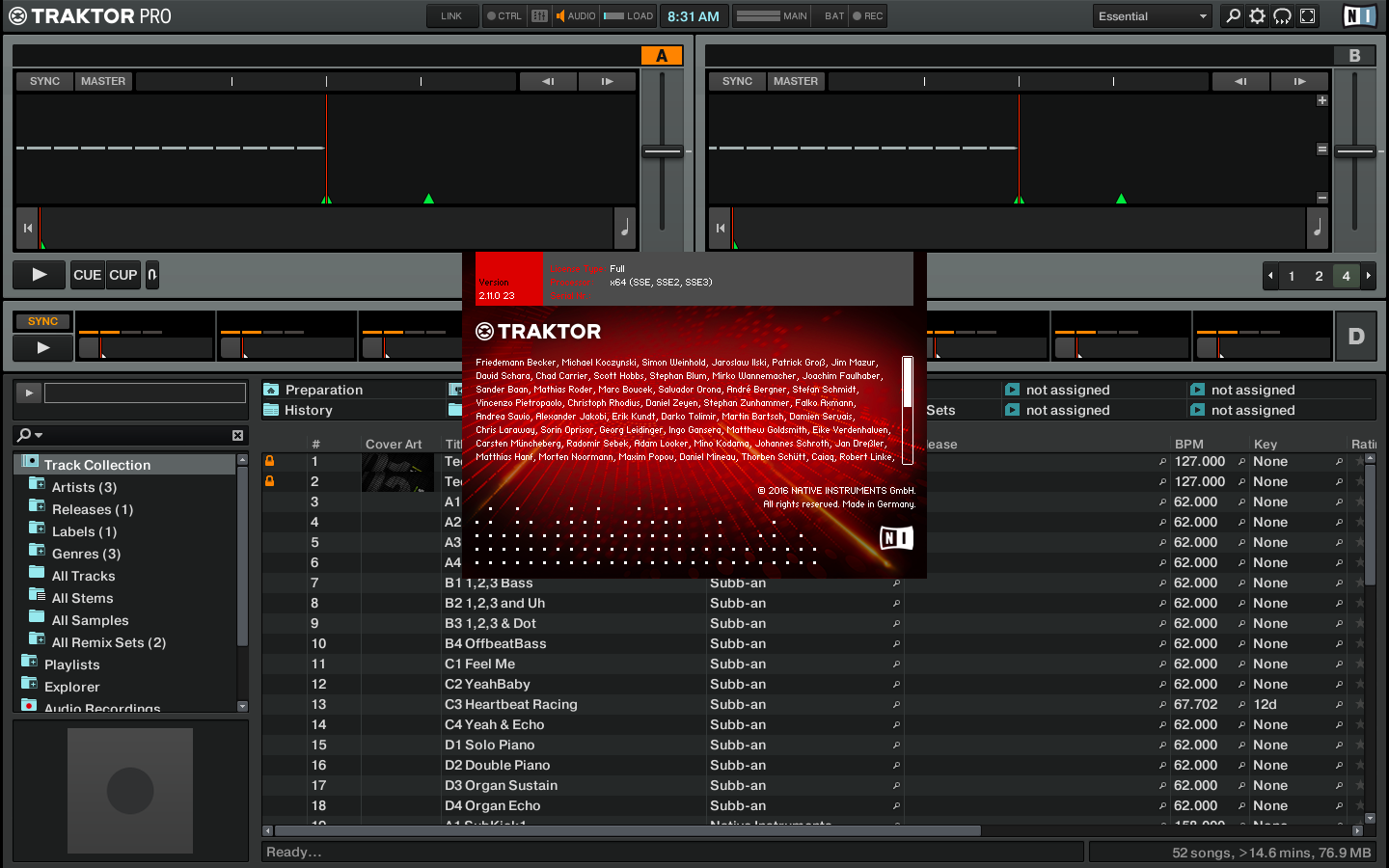This screenshot has height=868, width=1389.
Task: Nudge tempo backward on Deck A
Action: click(548, 82)
